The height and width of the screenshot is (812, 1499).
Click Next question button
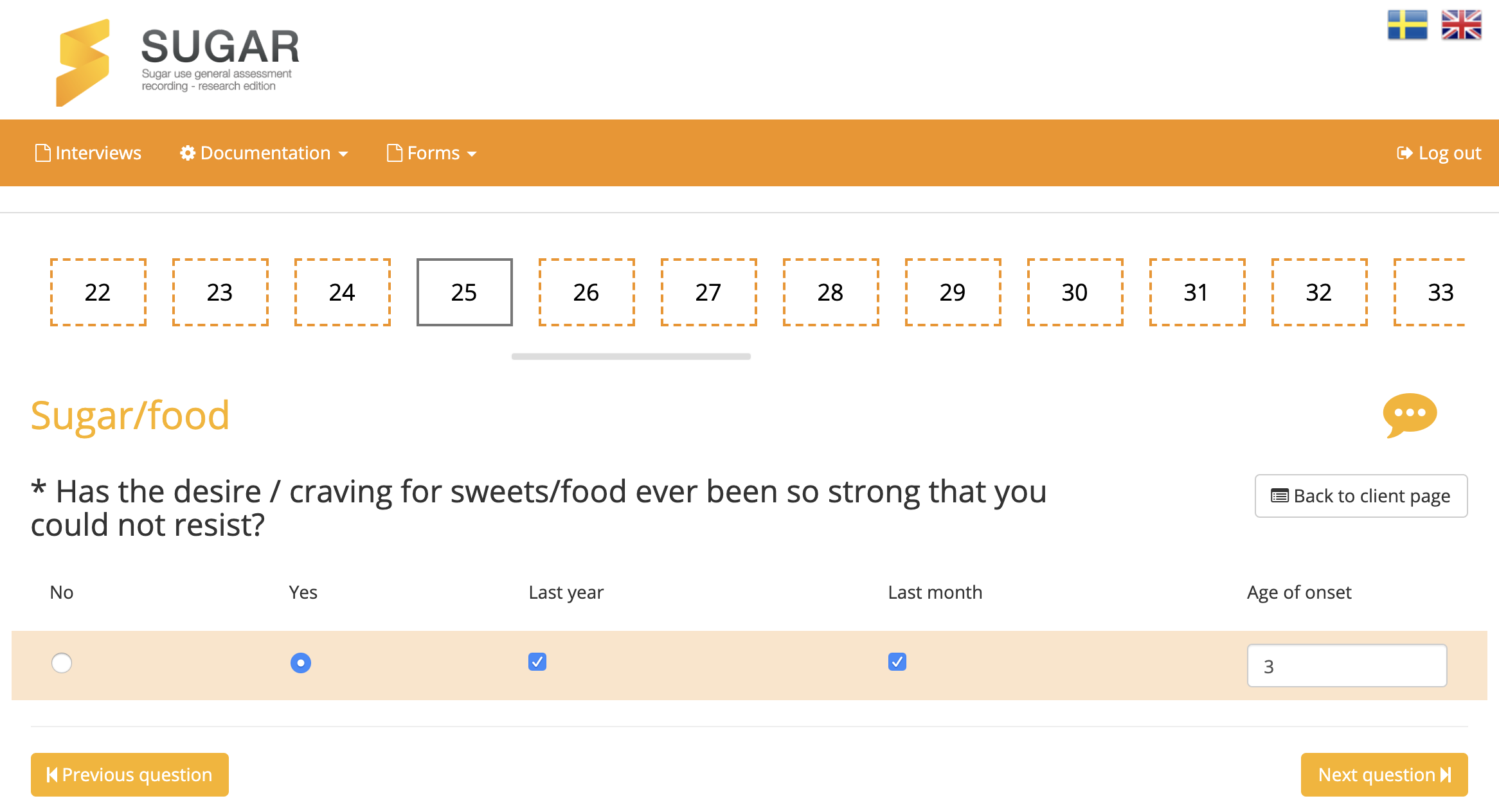tap(1384, 775)
